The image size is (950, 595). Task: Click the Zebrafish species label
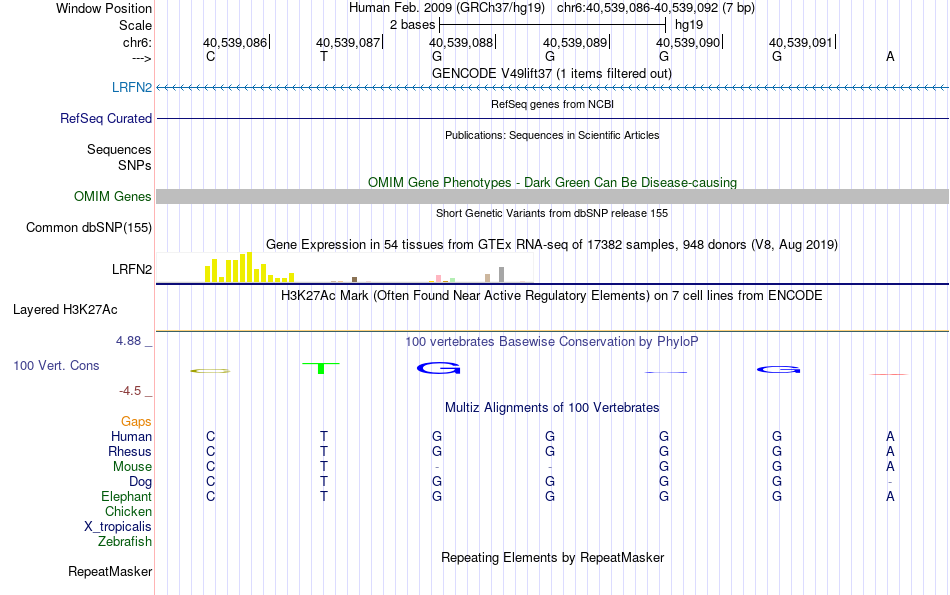point(125,541)
